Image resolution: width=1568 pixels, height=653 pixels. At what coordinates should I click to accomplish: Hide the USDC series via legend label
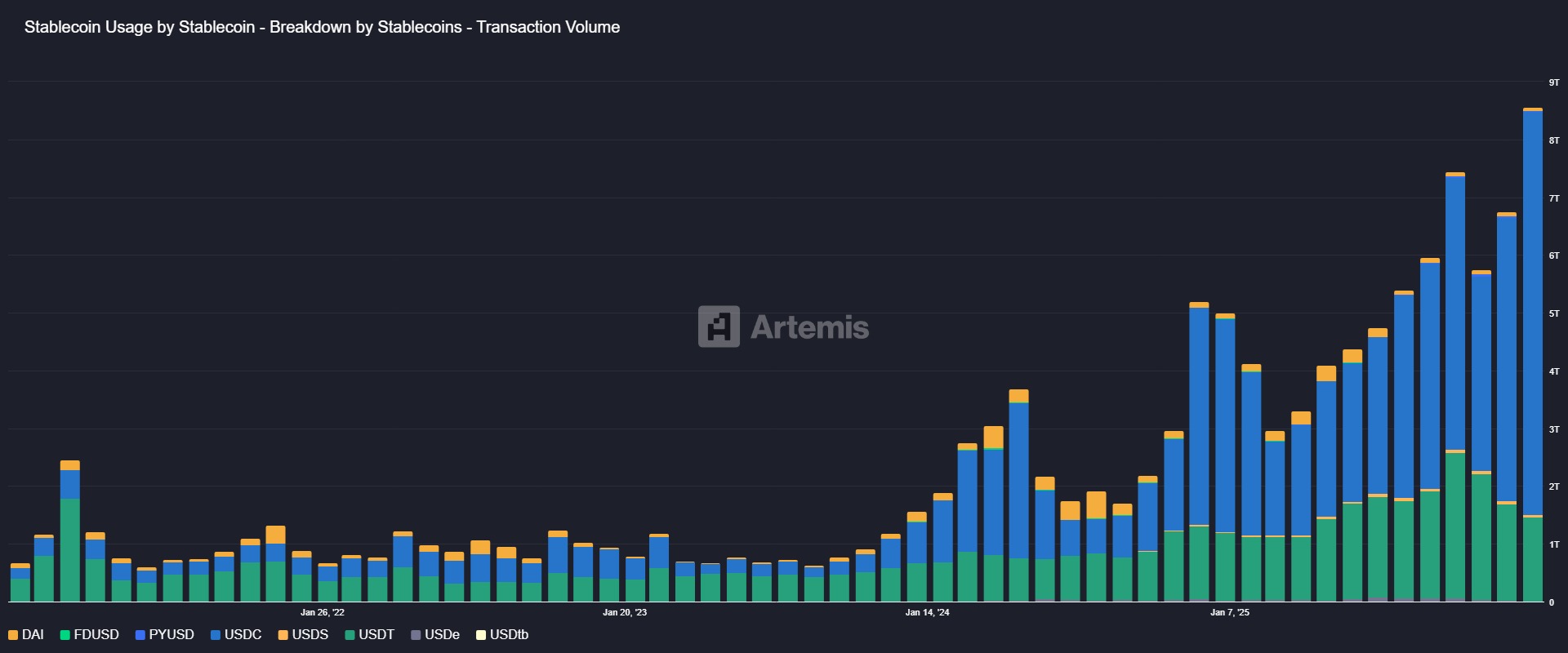coord(243,635)
